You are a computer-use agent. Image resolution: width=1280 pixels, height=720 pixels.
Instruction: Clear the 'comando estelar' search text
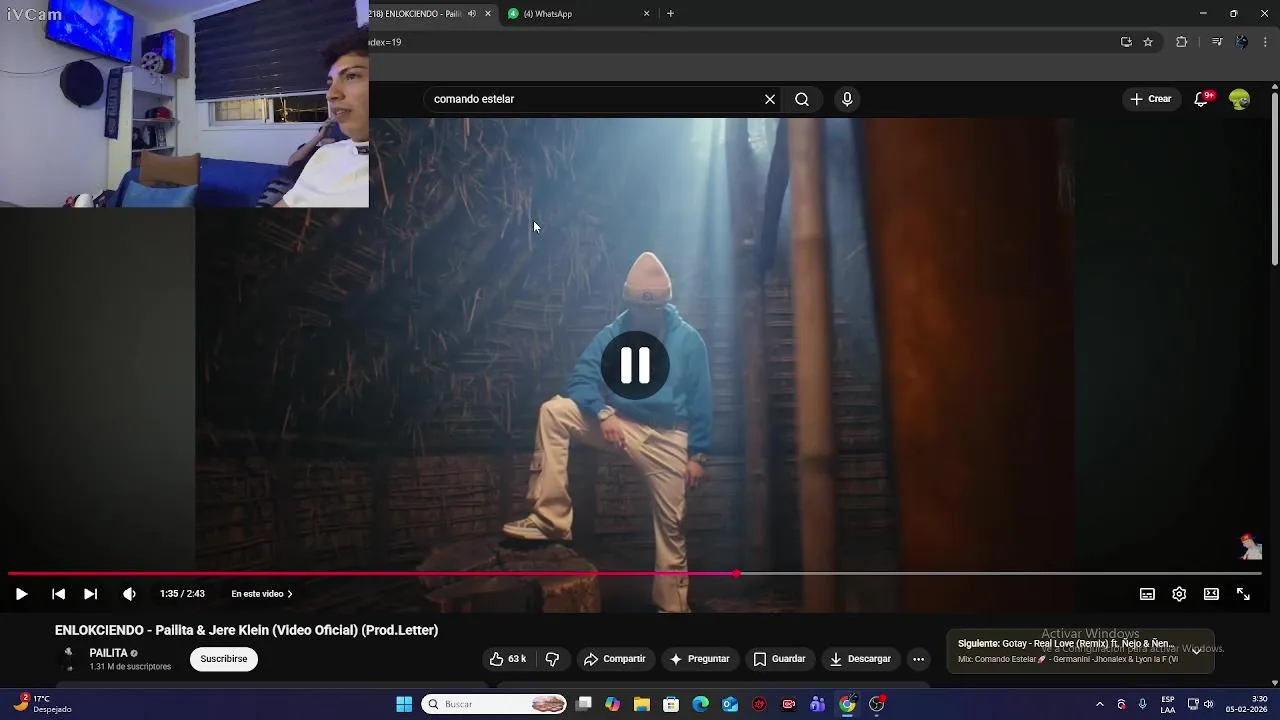tap(770, 99)
